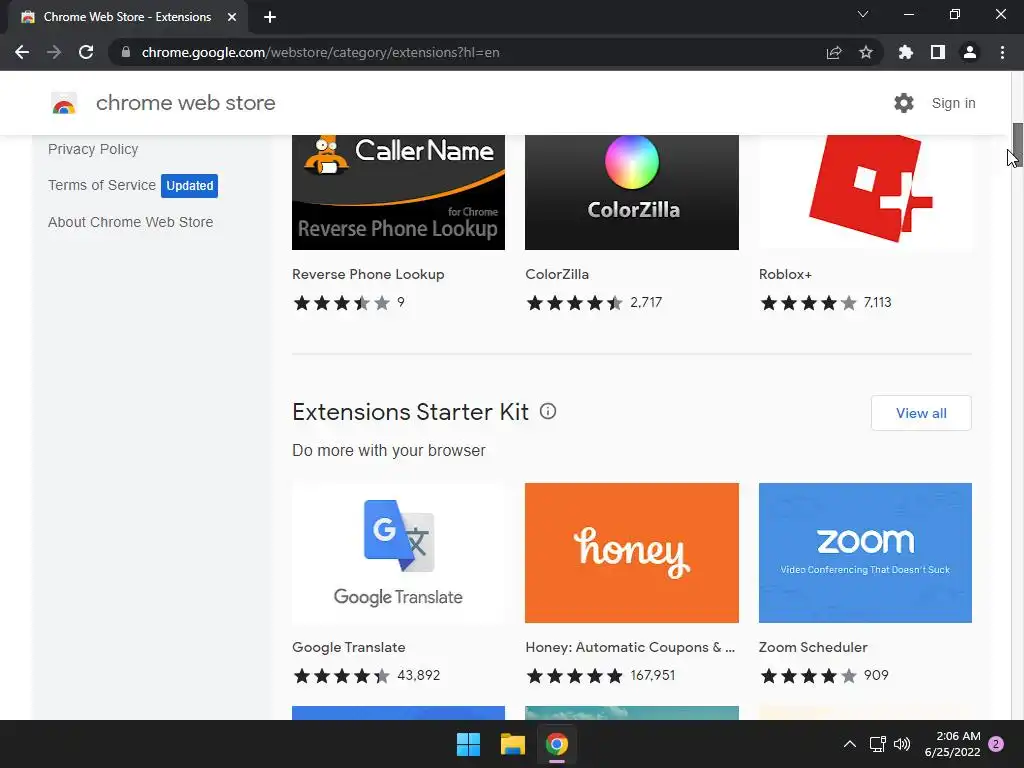Go back to the previous page

pos(22,52)
